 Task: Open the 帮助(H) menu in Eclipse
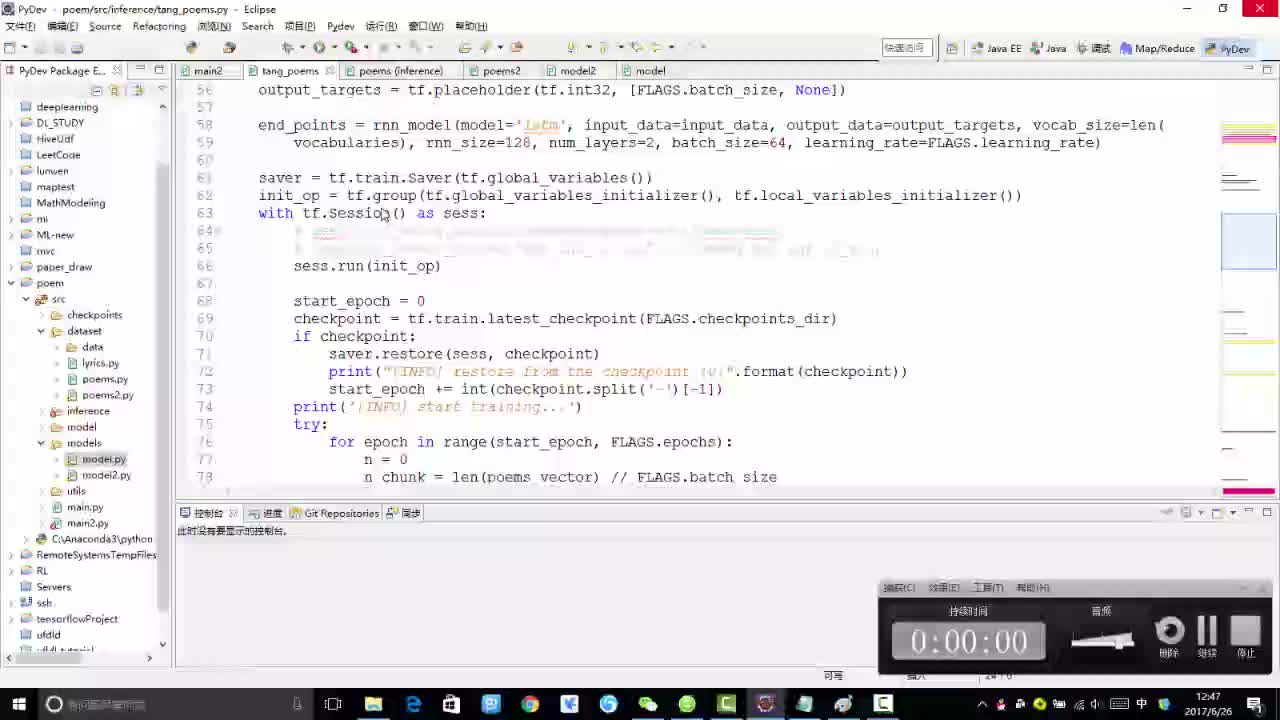471,26
